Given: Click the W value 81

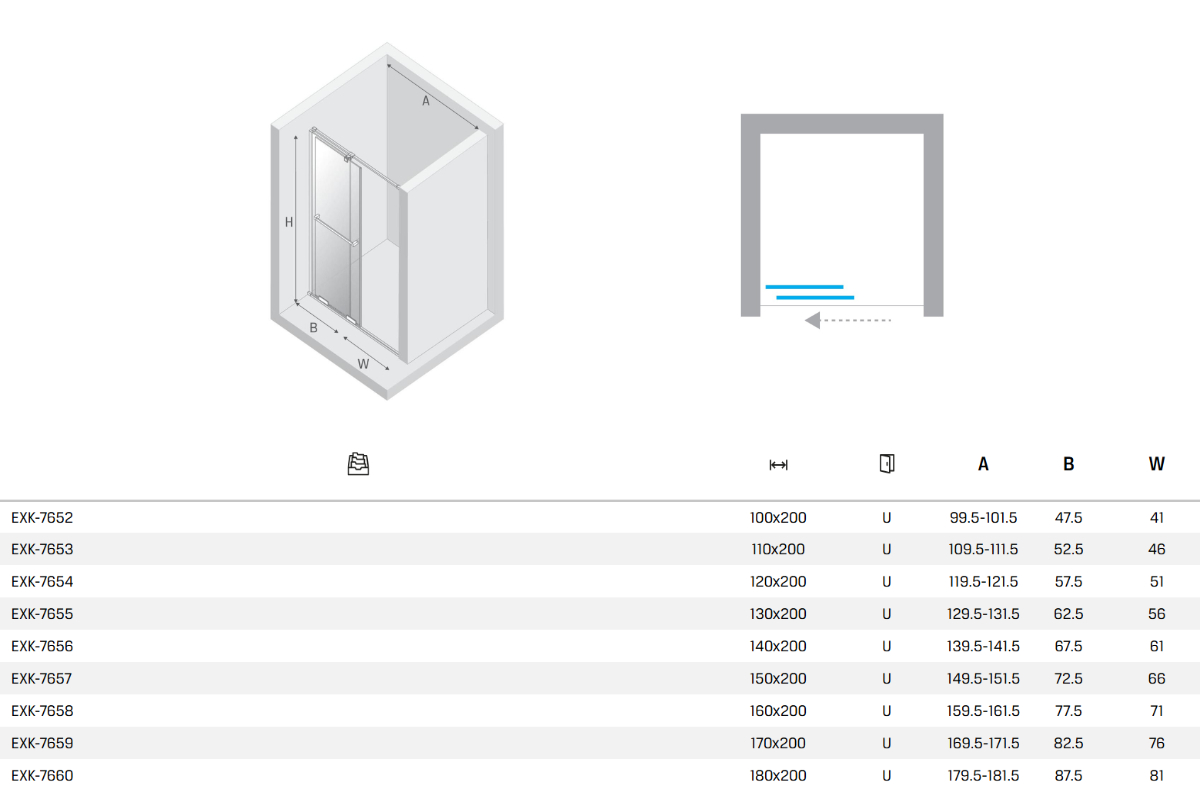Looking at the screenshot, I should click(1157, 775).
